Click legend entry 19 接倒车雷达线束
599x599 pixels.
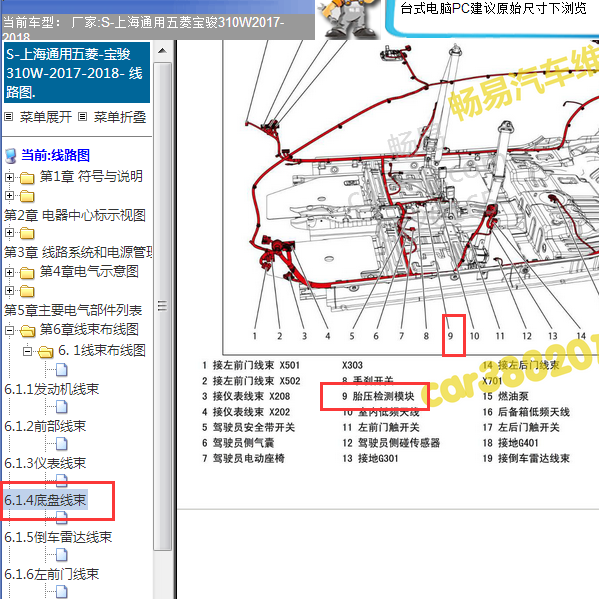point(526,458)
